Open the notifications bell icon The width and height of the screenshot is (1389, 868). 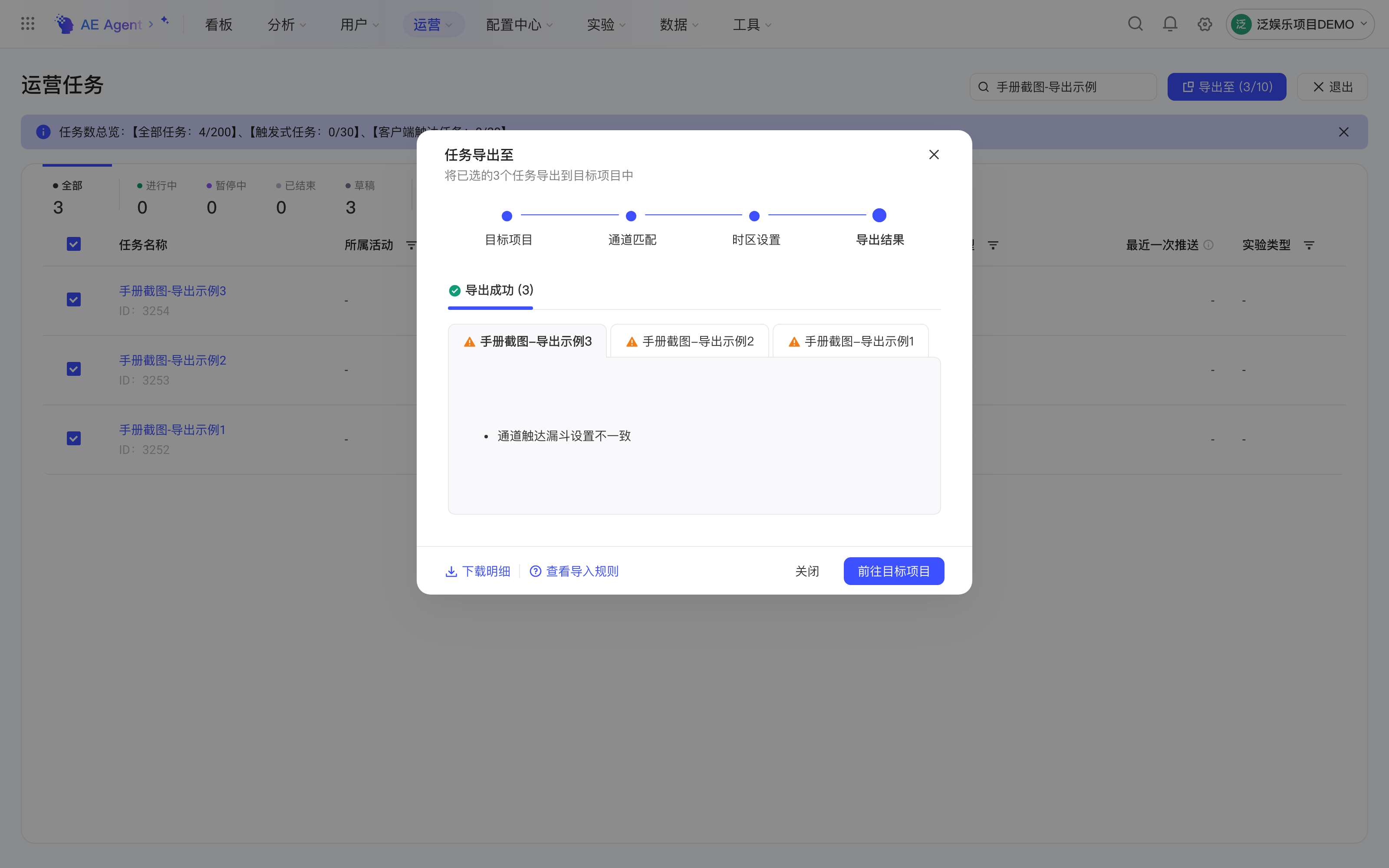pyautogui.click(x=1170, y=24)
